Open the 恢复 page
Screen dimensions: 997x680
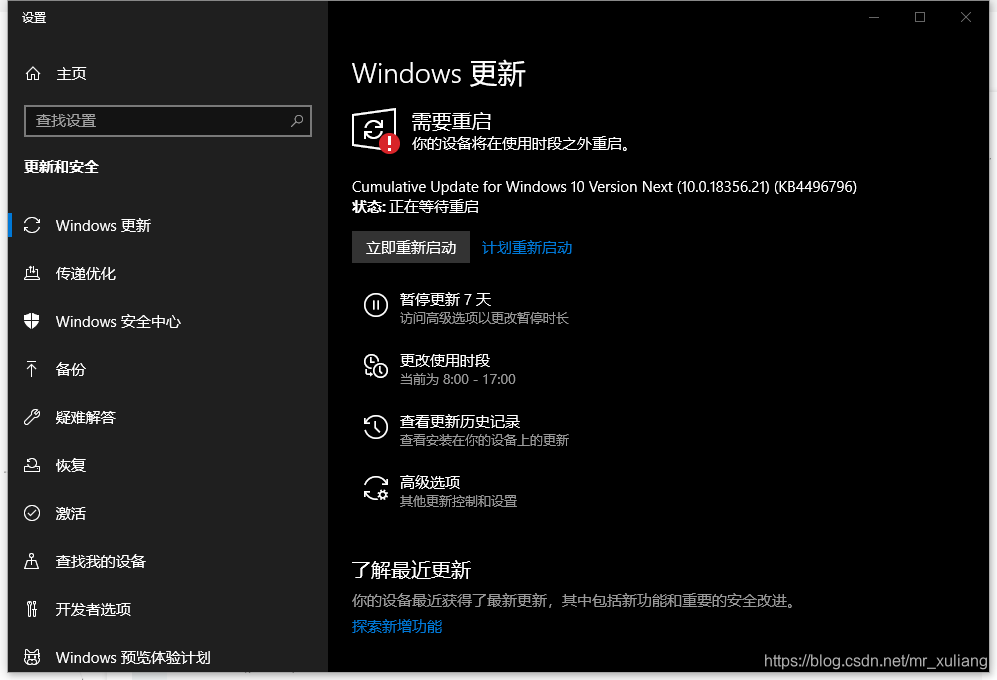coord(168,465)
